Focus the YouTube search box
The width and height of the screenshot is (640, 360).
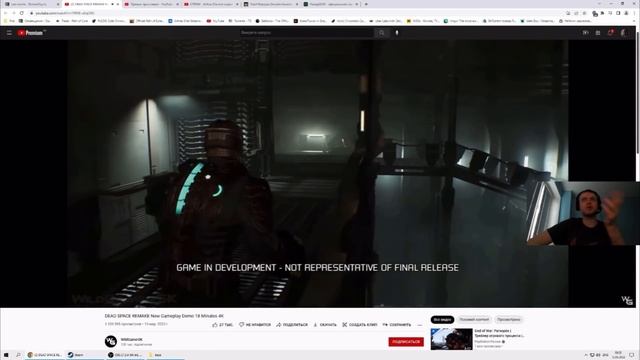pos(307,33)
